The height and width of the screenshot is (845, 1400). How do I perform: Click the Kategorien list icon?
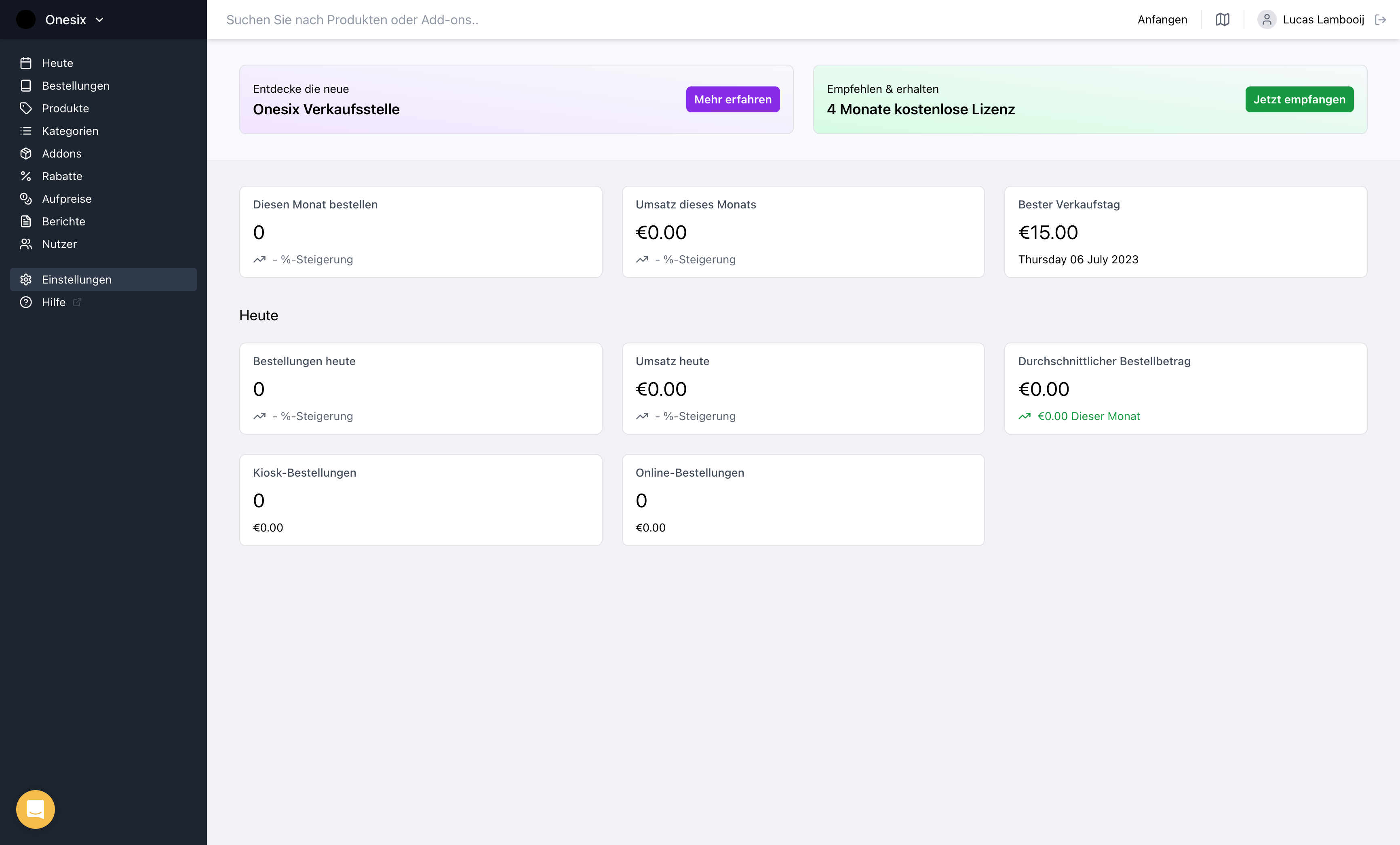[x=25, y=131]
